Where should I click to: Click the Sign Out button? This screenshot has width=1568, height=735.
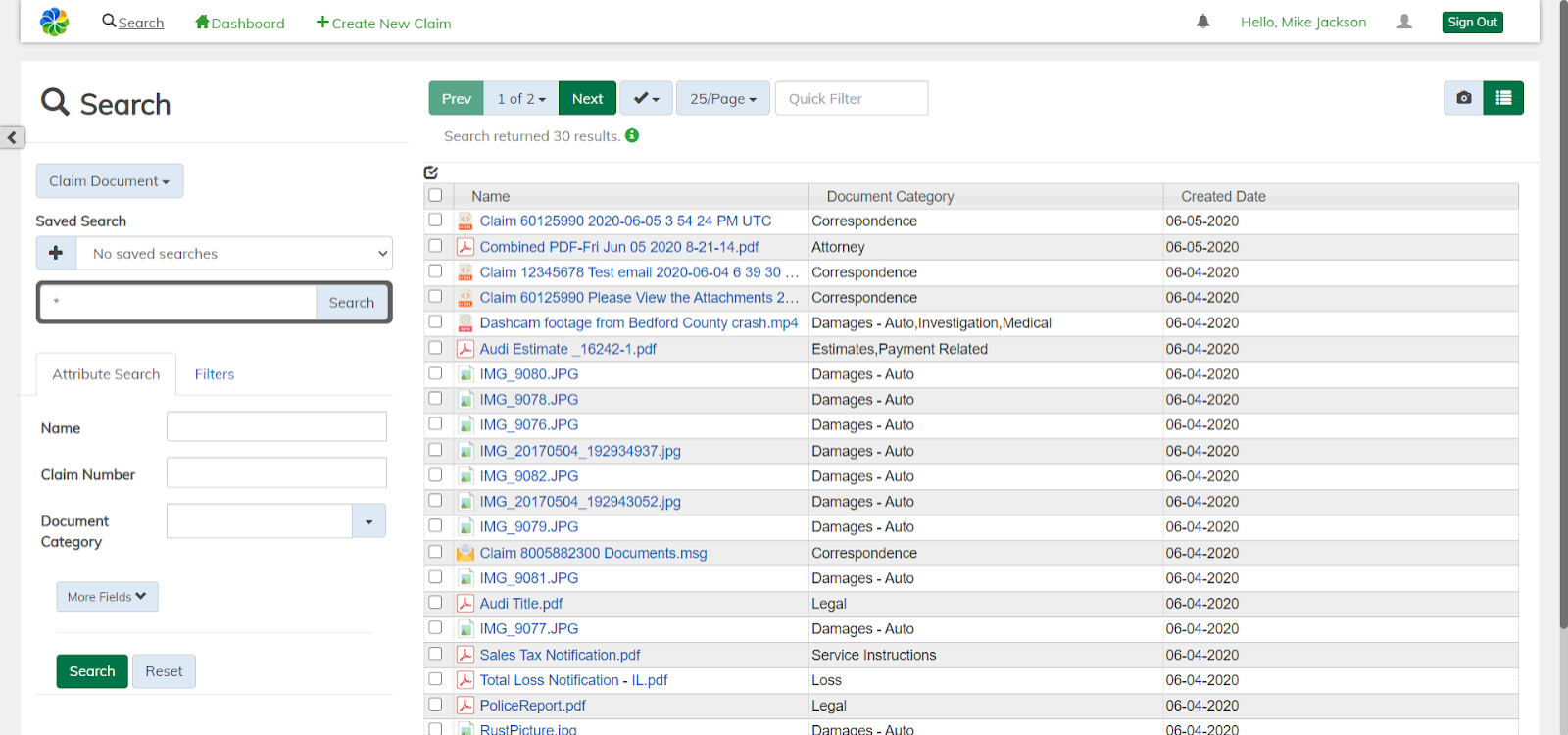(x=1472, y=22)
